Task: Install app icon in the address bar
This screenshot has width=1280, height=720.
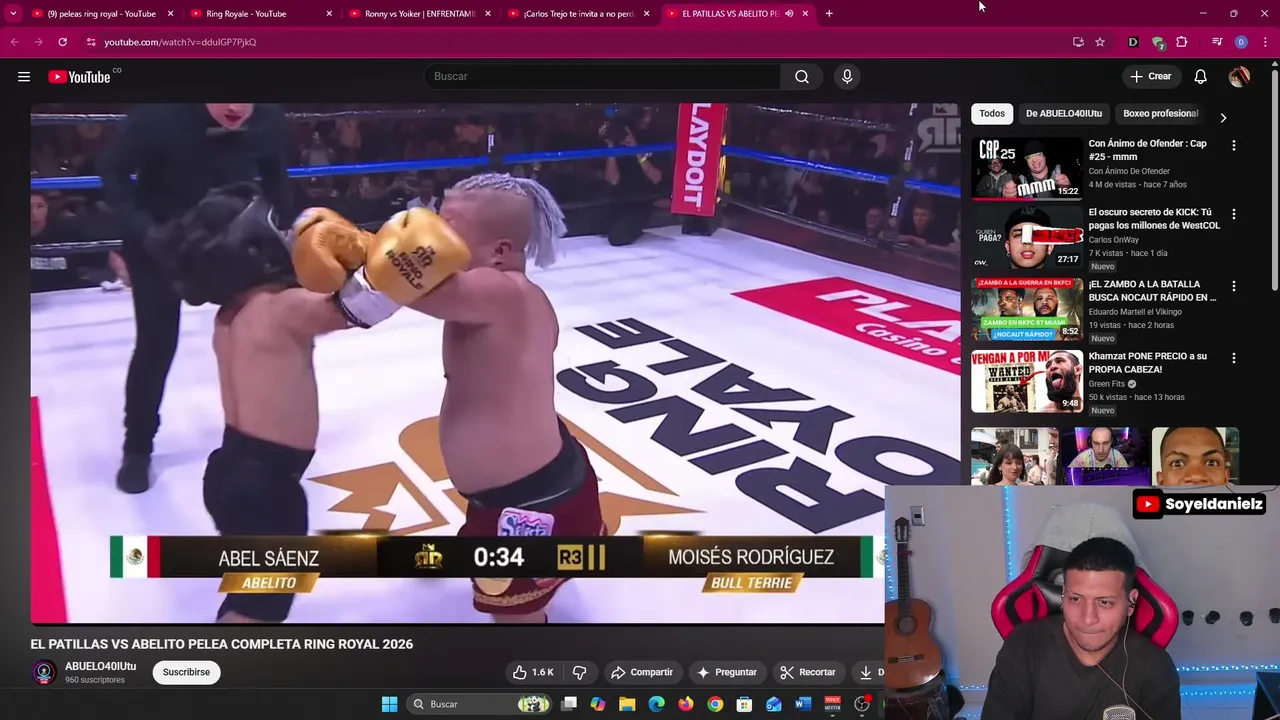Action: point(1078,42)
